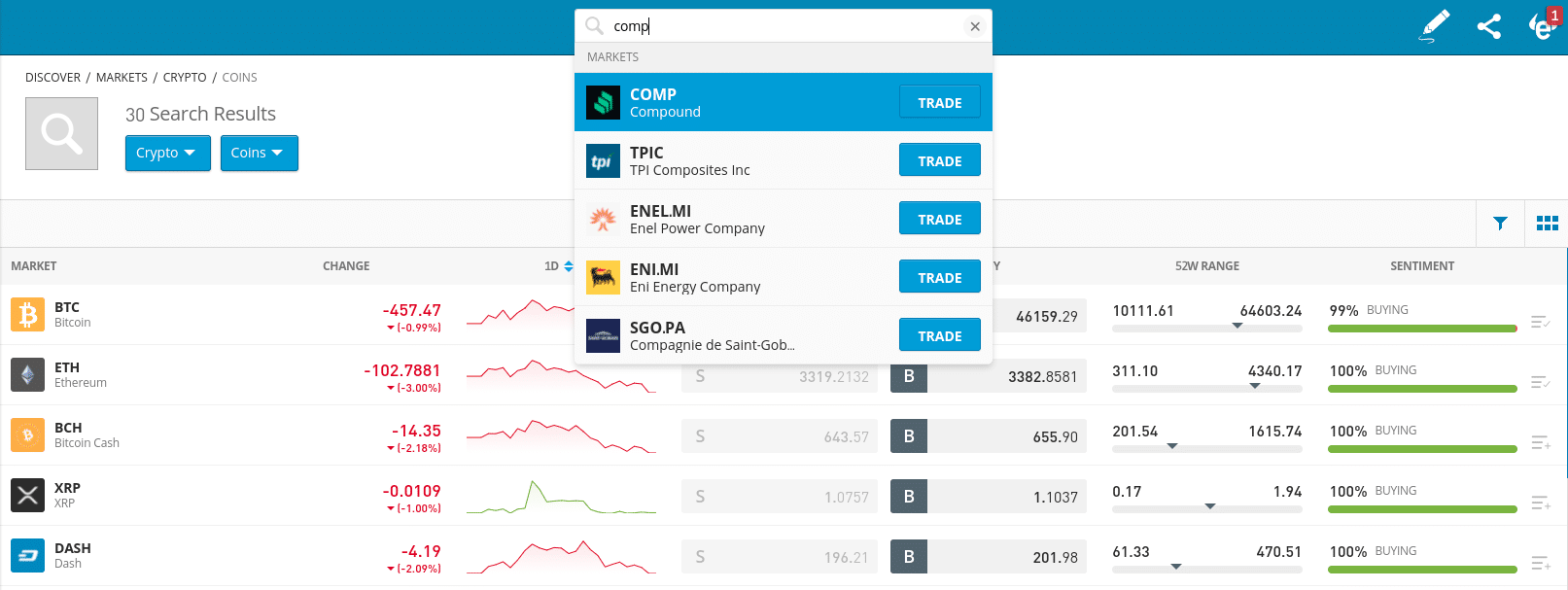Click COINS in the breadcrumb
Screen dimensions: 1568x590
pos(239,78)
